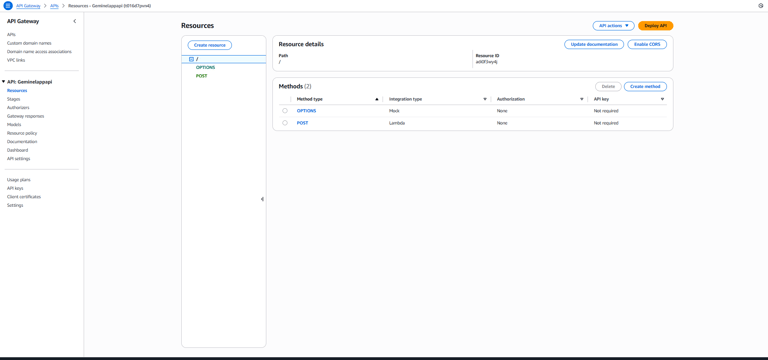Click Update documentation button

tap(594, 44)
